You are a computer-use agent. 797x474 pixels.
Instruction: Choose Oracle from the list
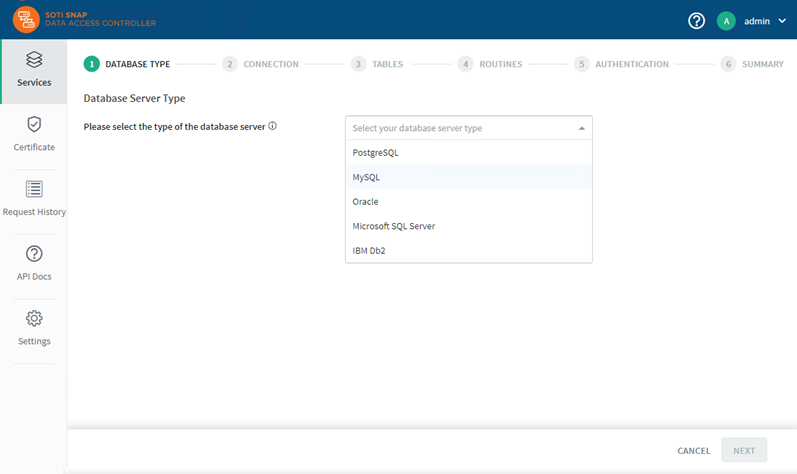(x=468, y=201)
